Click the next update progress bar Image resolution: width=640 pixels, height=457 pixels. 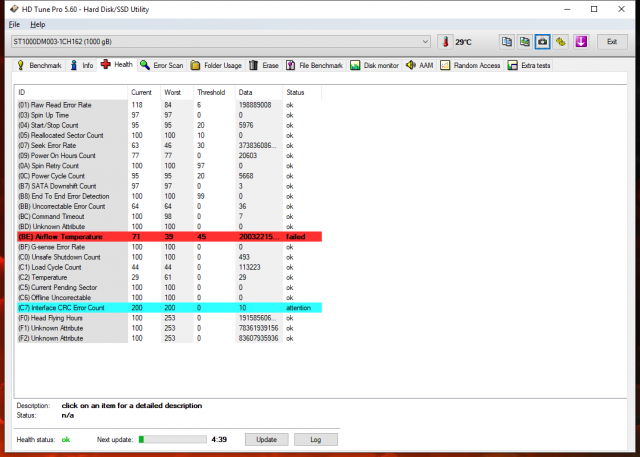point(172,439)
